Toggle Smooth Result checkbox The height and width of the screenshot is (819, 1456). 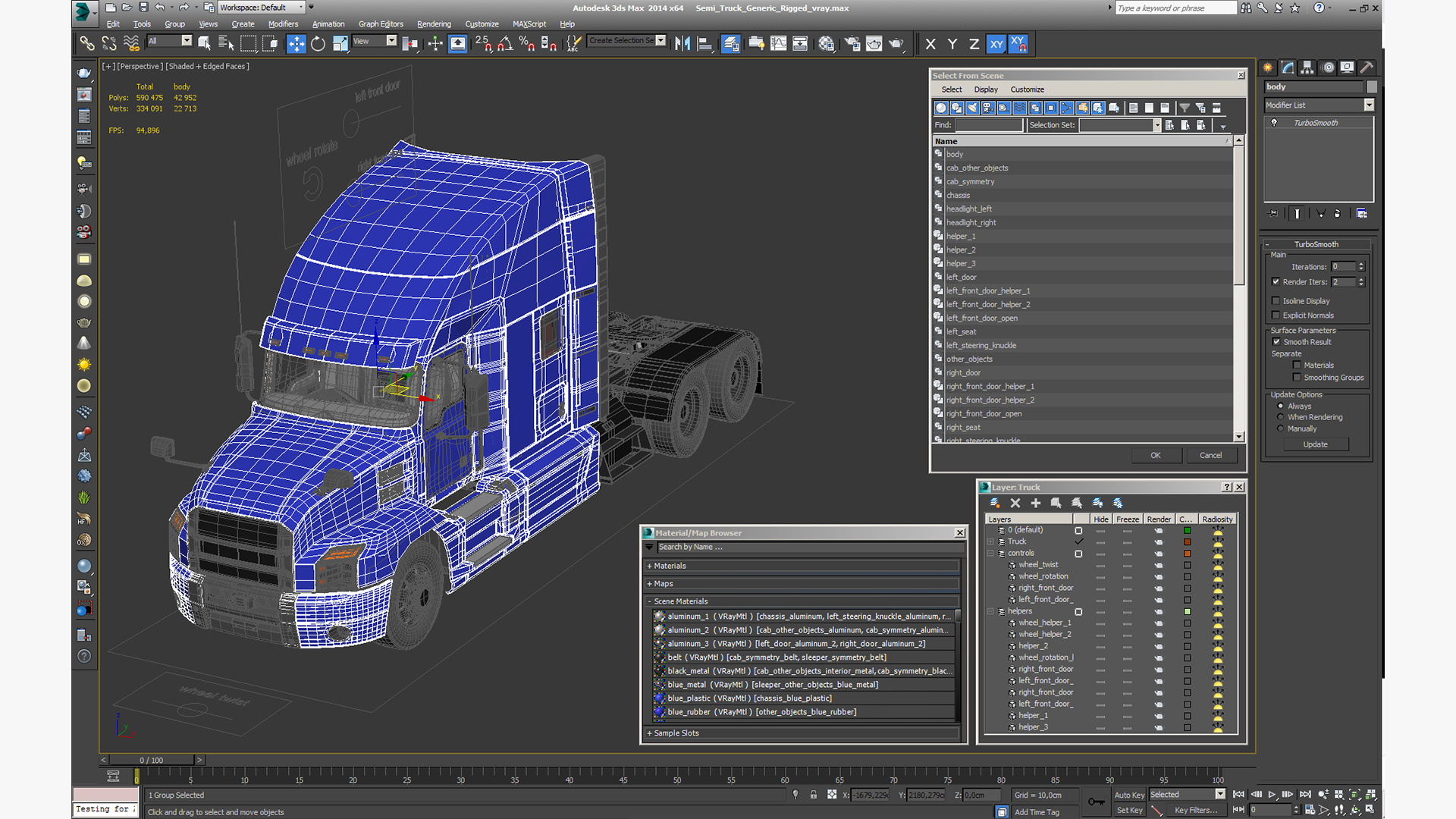point(1276,342)
